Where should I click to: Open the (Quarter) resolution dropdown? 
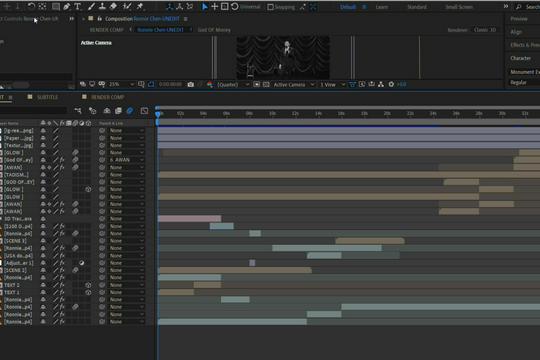point(233,84)
